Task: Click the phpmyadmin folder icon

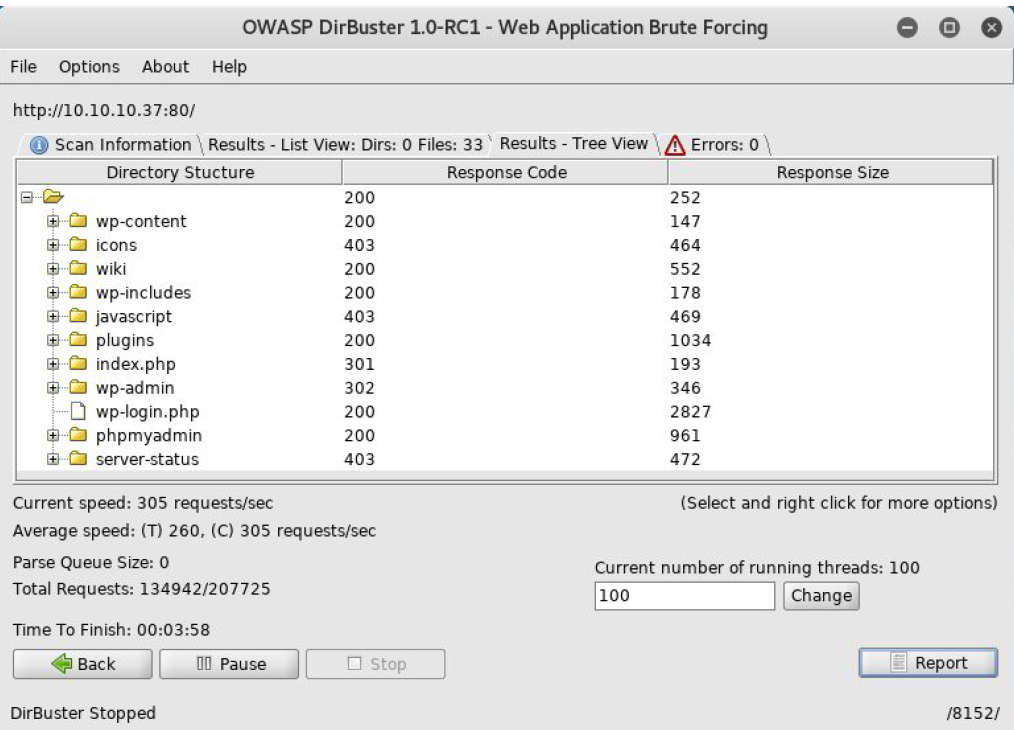Action: [x=78, y=436]
